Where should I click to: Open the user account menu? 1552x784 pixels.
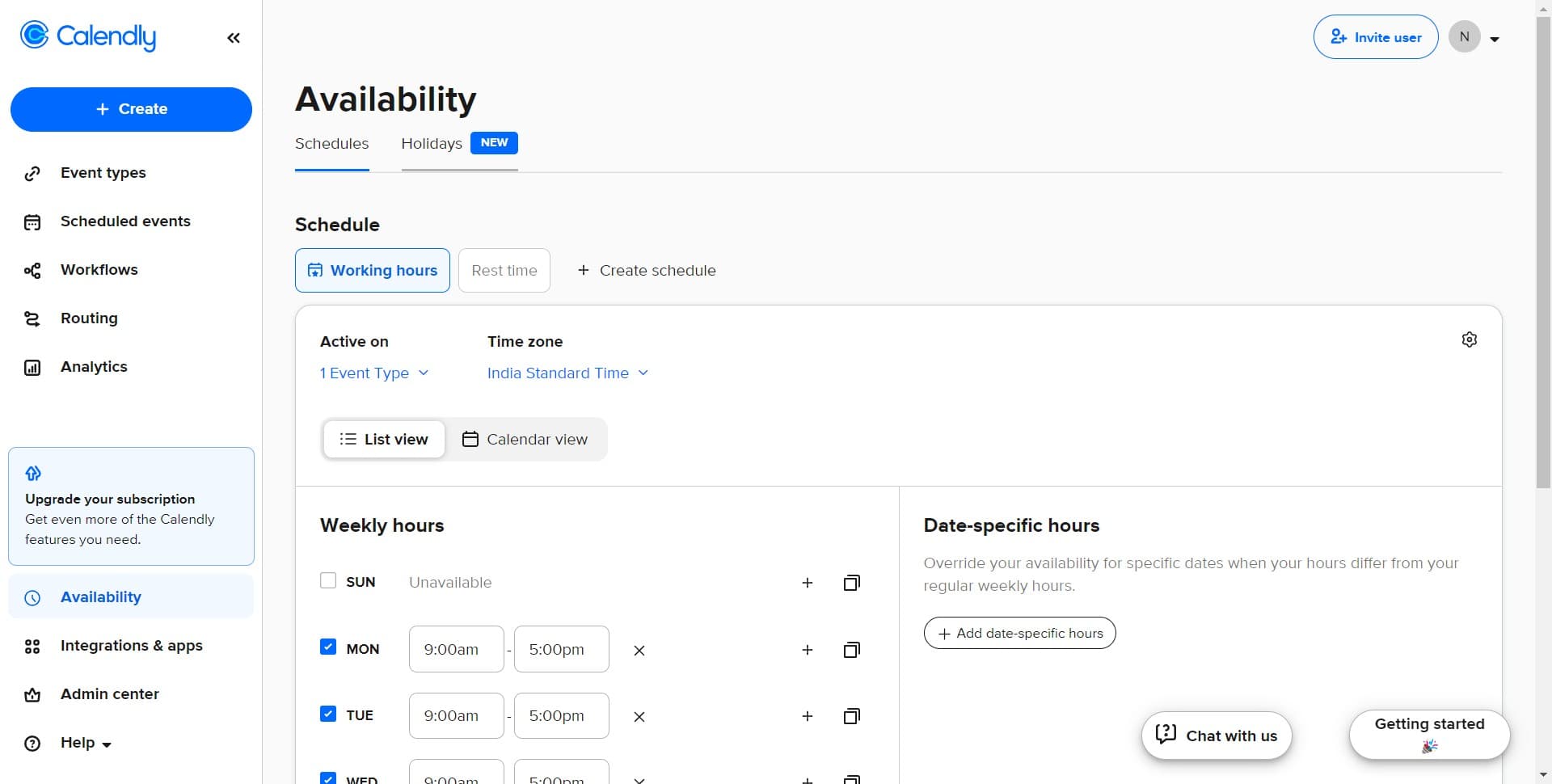tap(1474, 37)
